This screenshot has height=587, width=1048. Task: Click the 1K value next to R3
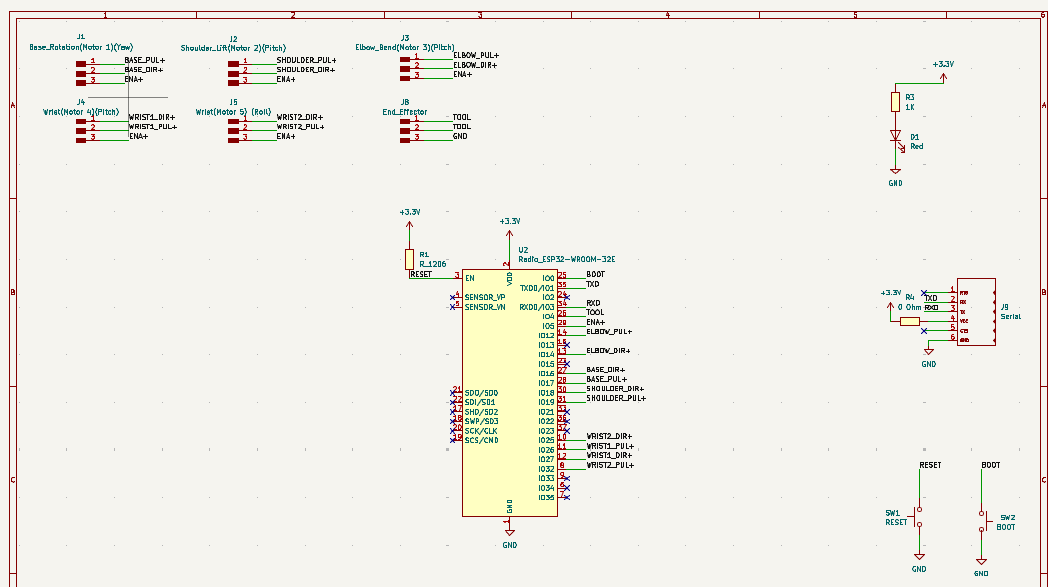point(910,107)
